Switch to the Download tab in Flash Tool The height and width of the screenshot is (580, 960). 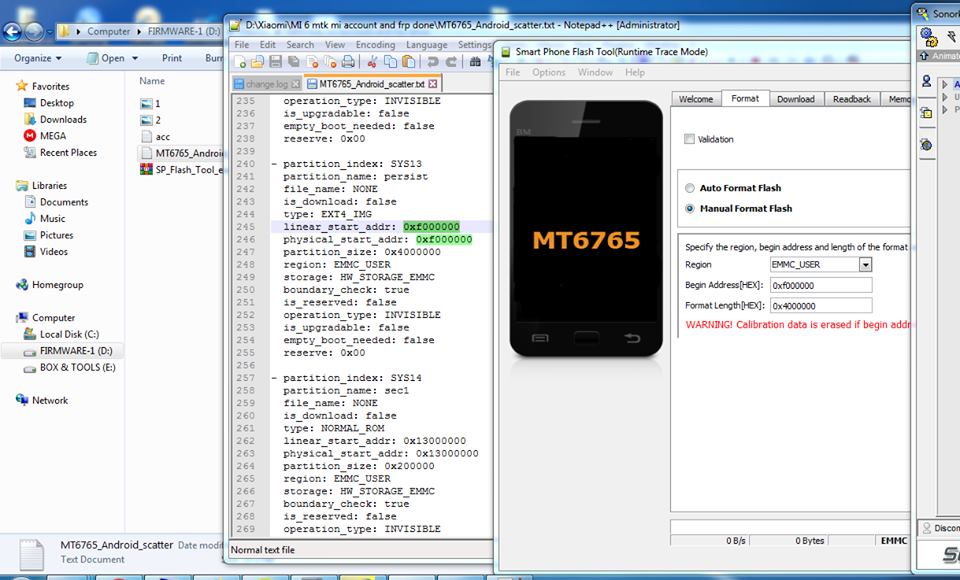796,99
